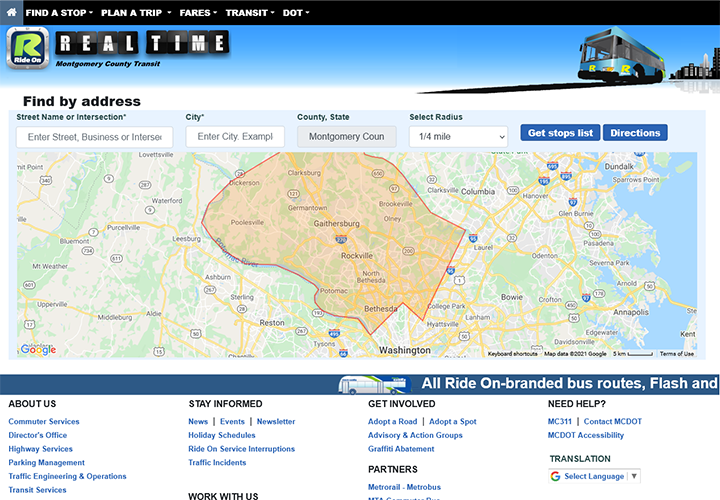Open the Adopt a Road link

pyautogui.click(x=392, y=422)
